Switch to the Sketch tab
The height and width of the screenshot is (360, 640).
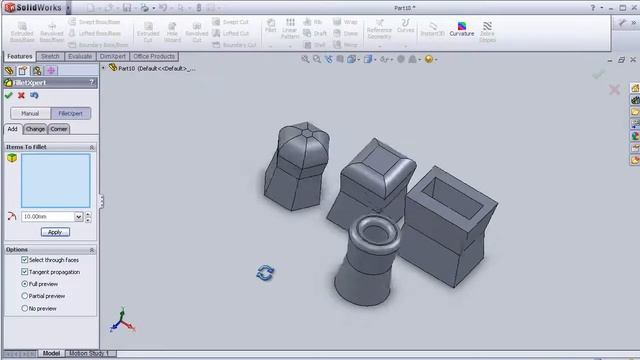point(50,56)
